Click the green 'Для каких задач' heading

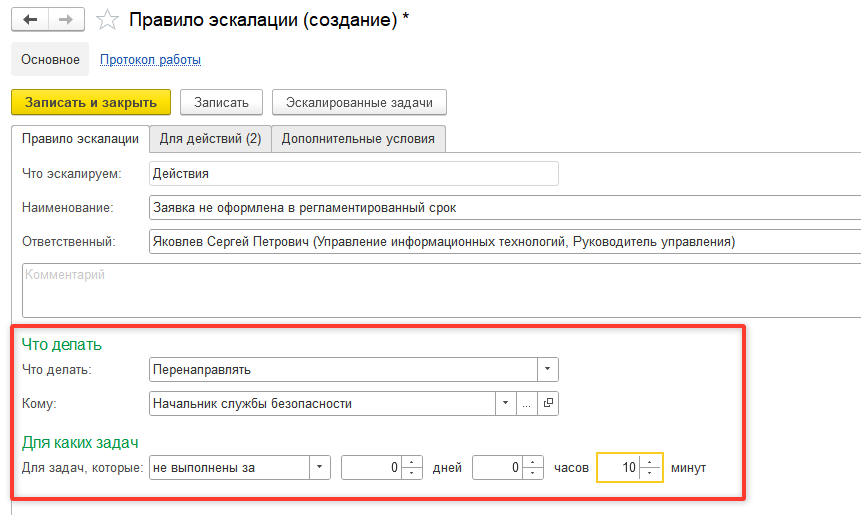(80, 443)
